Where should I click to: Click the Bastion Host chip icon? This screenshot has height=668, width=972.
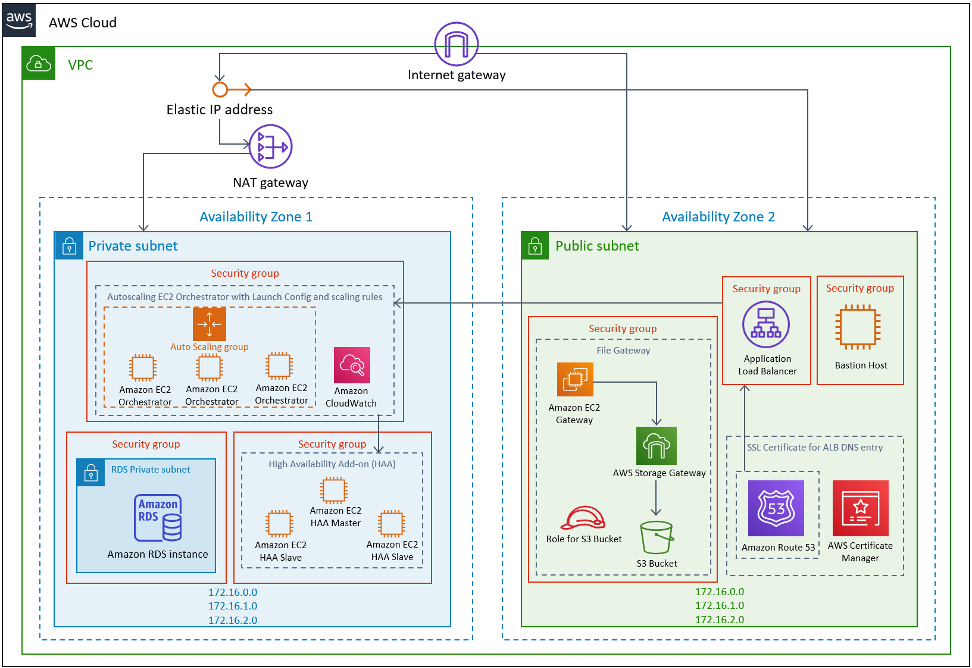click(x=858, y=327)
